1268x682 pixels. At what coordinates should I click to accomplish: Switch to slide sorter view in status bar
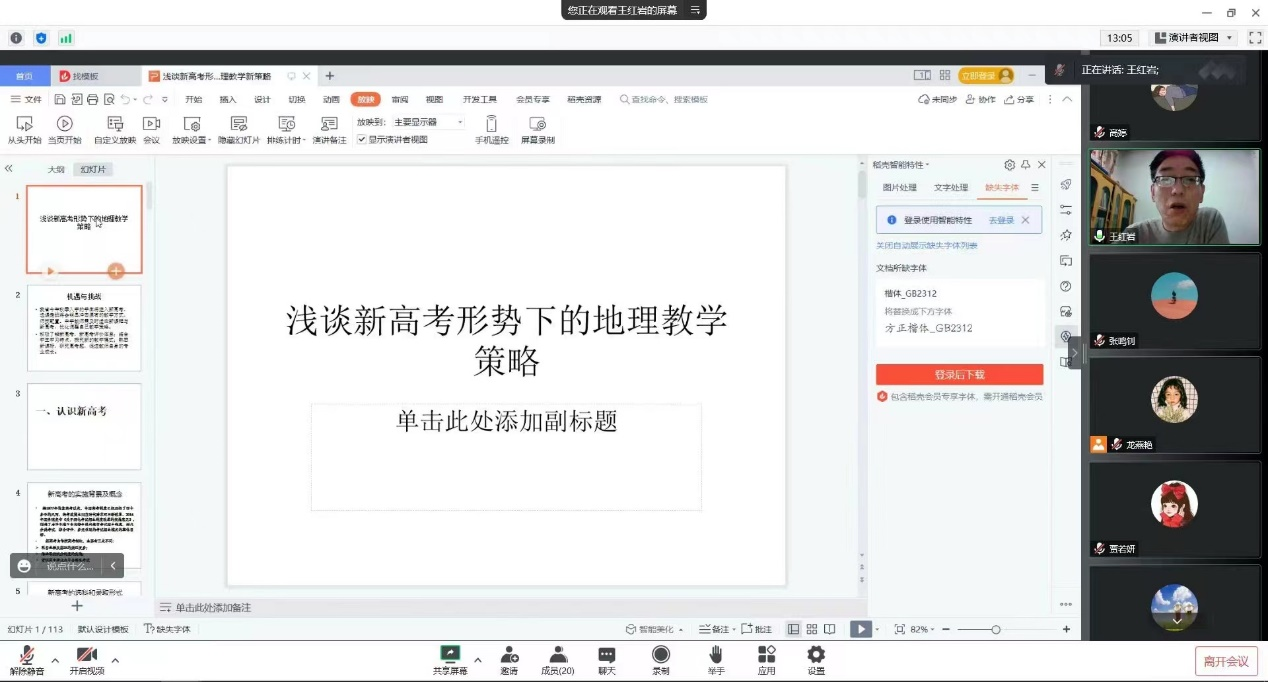coord(812,629)
